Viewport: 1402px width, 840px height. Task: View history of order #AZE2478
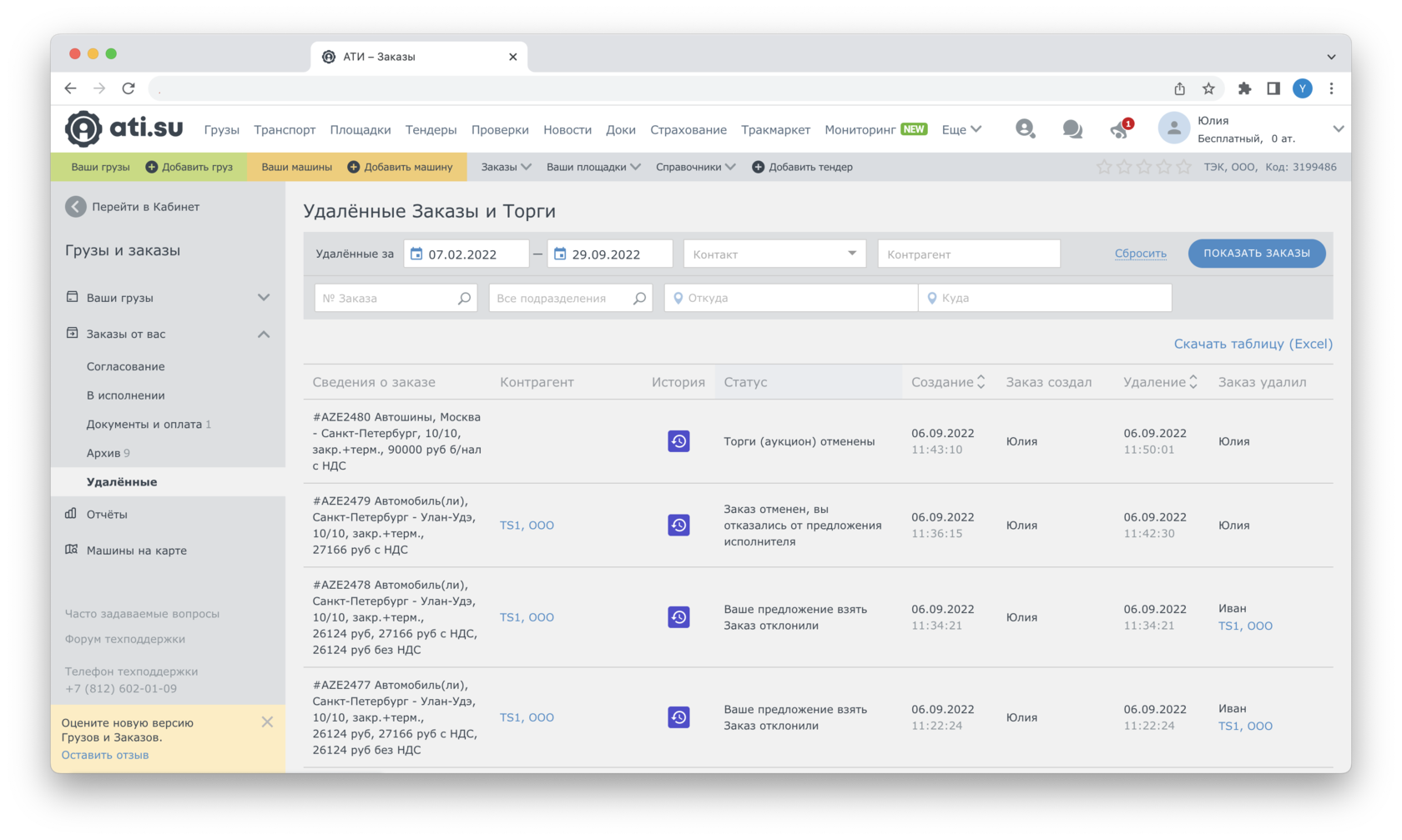[678, 617]
